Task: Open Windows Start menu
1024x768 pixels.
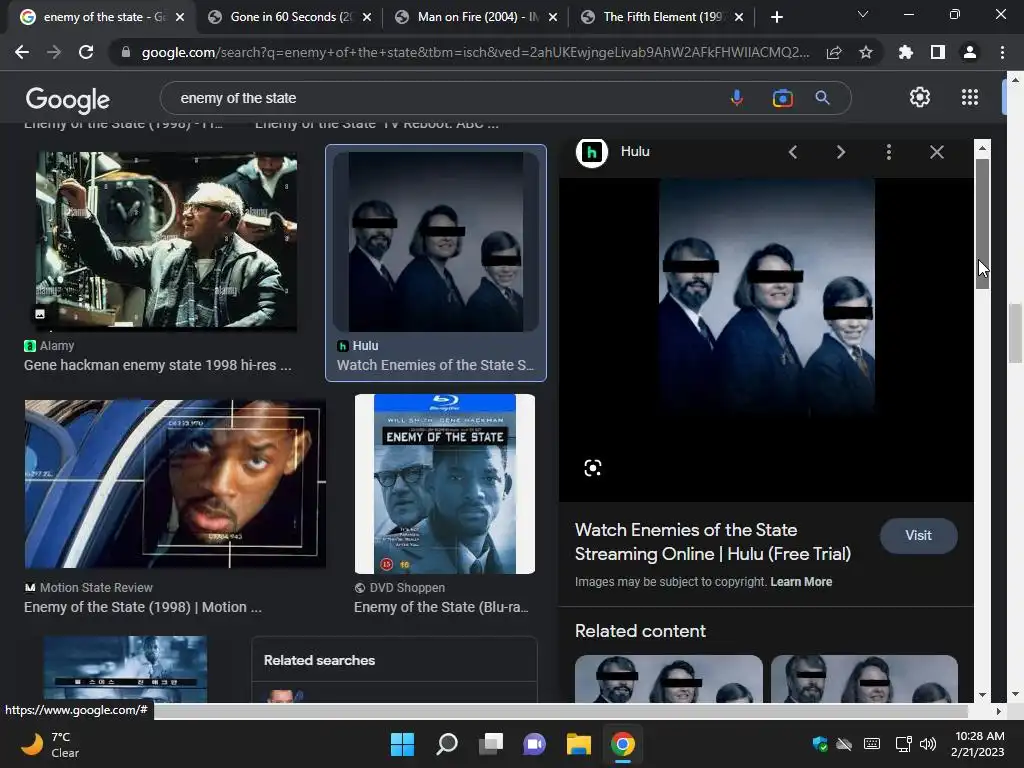Action: click(402, 744)
